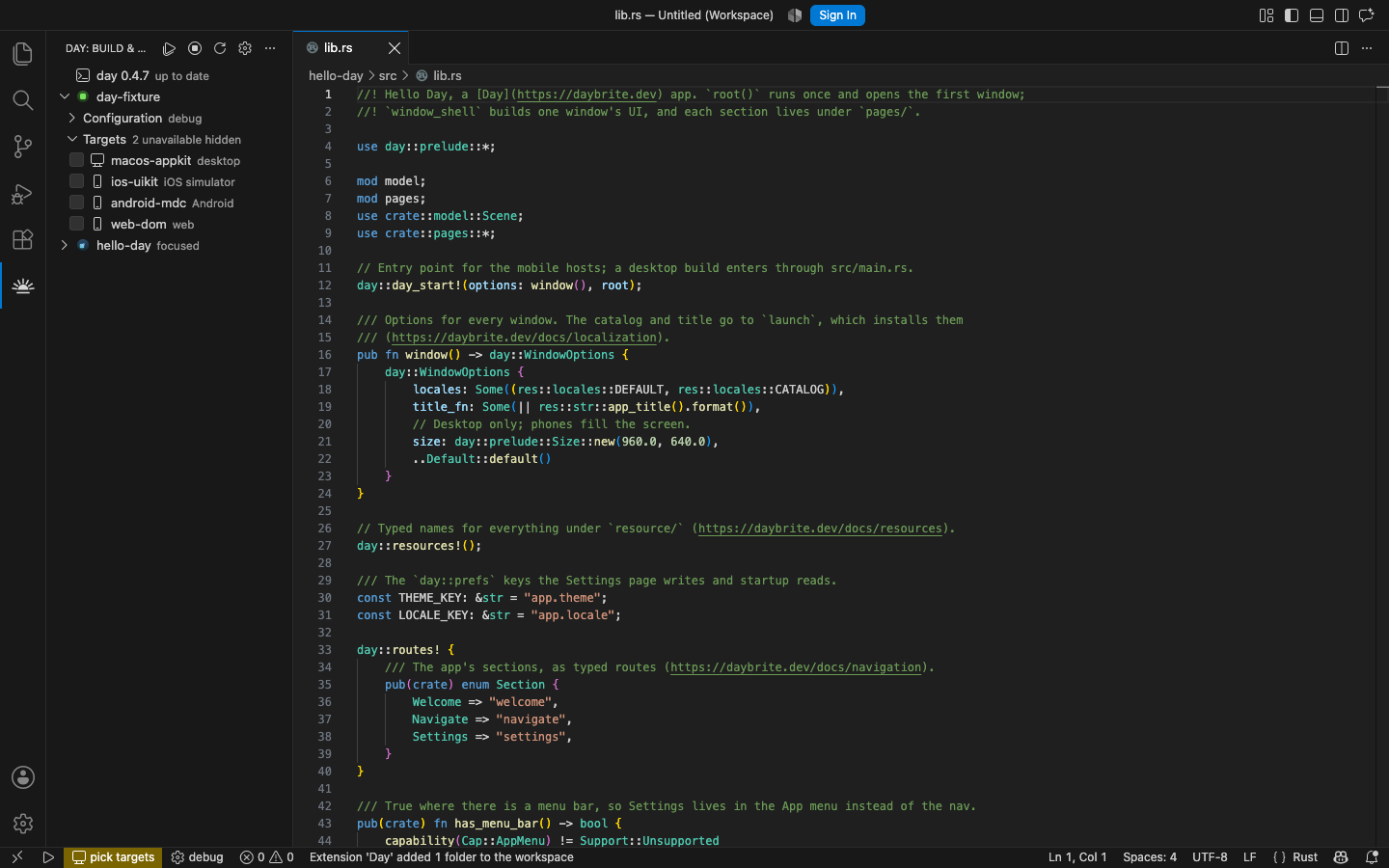Open the Accounts menu icon

click(22, 777)
